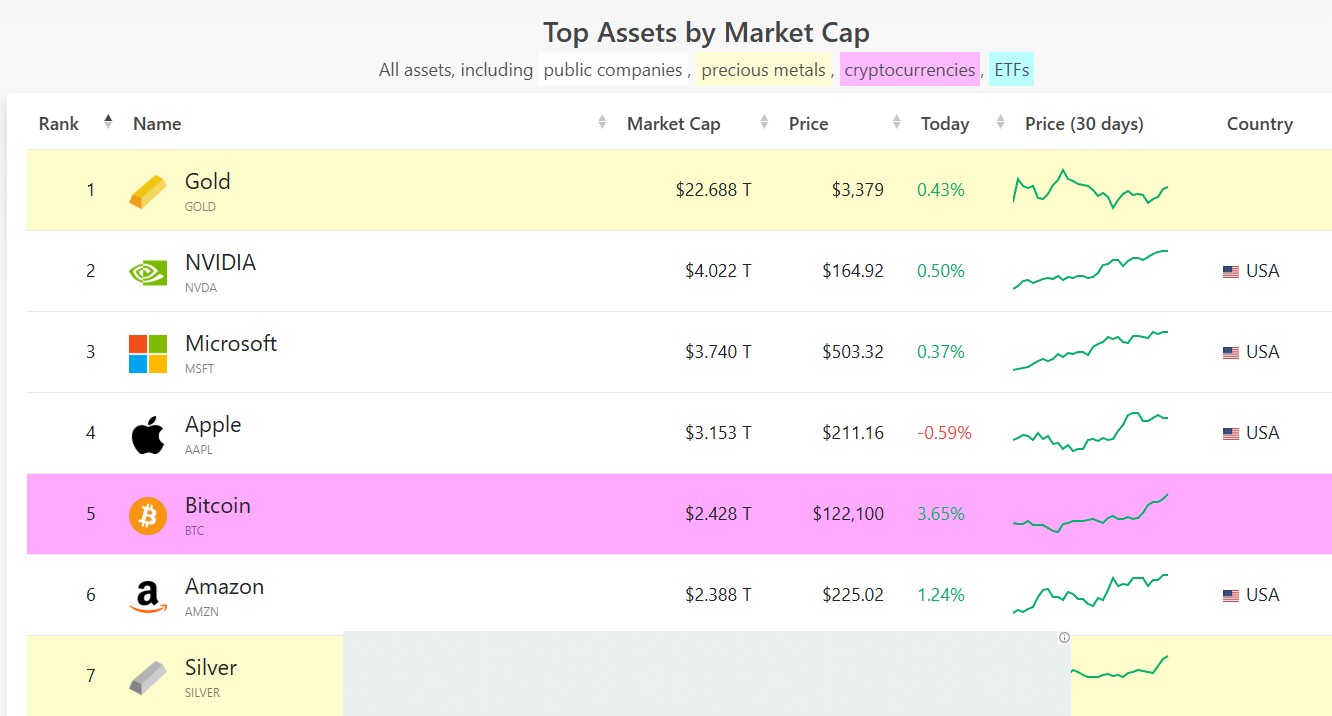The image size is (1332, 716).
Task: Click Microsoft's 0.37% daily change
Action: tap(941, 352)
